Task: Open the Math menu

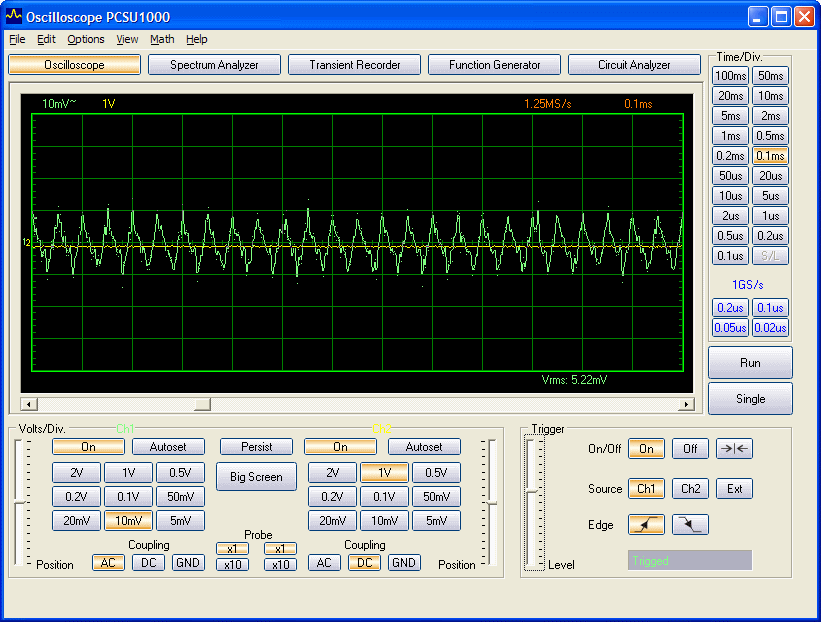Action: point(162,39)
